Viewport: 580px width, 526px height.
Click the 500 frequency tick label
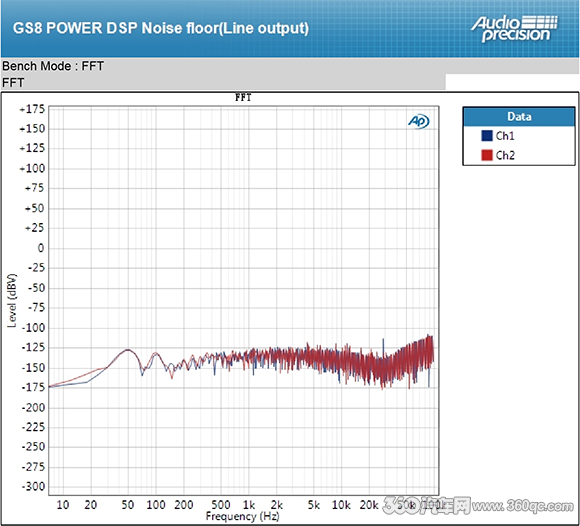pyautogui.click(x=221, y=505)
